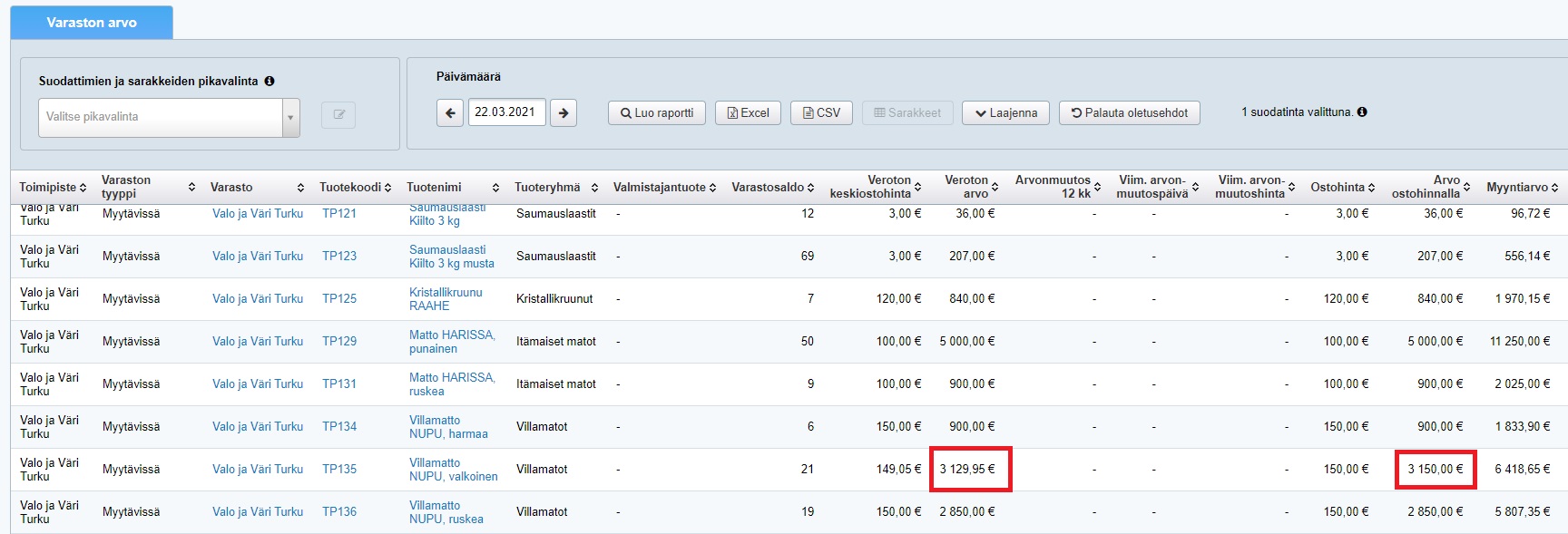Click the Sarakkeet button
1568x534 pixels.
(x=907, y=113)
